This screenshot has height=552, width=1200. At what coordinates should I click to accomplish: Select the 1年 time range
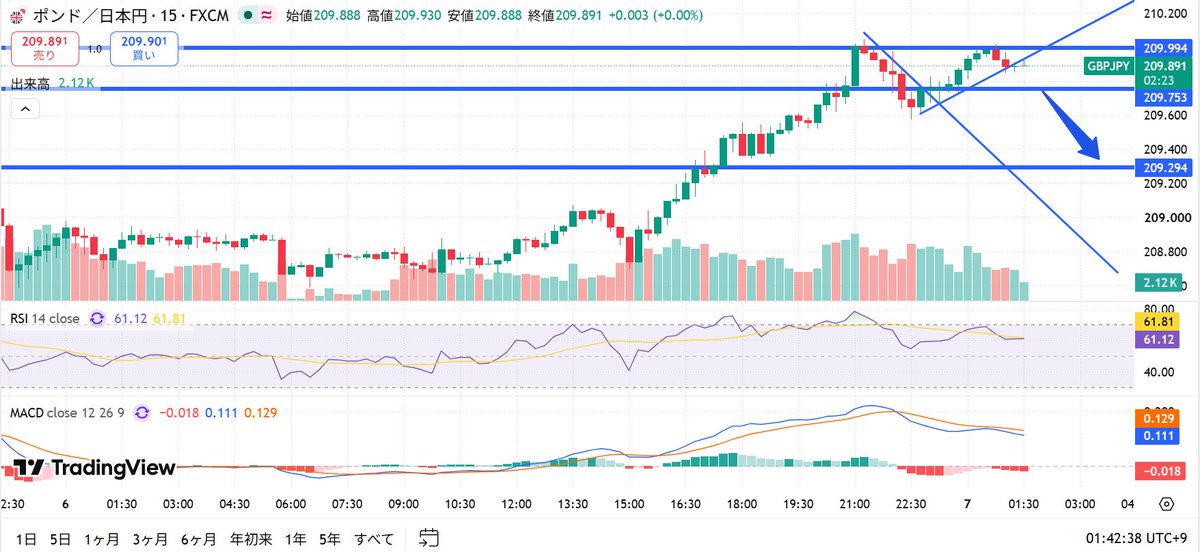coord(296,538)
